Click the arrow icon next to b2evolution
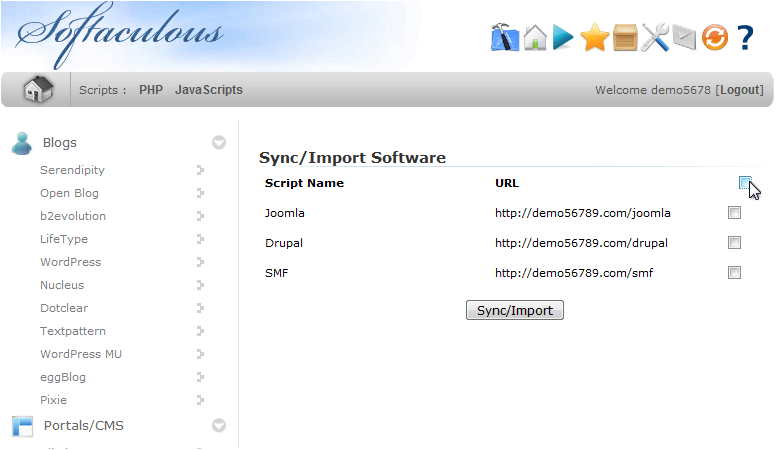776x450 pixels. click(x=200, y=216)
